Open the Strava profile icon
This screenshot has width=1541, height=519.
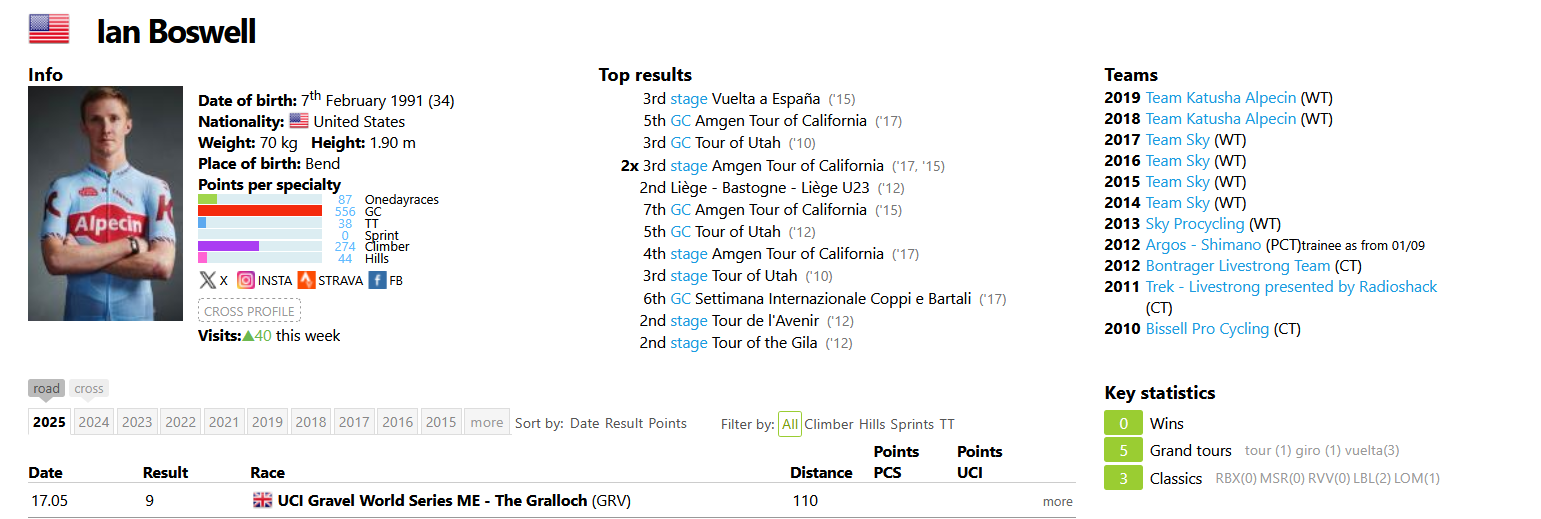[306, 280]
